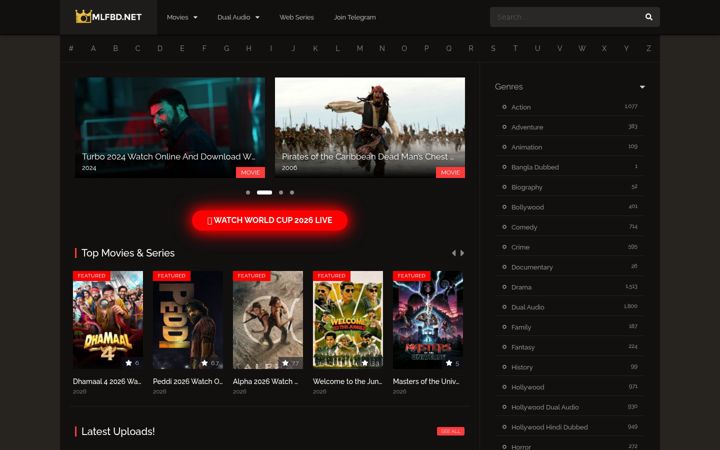Open the Dual Audio dropdown menu
Image resolution: width=720 pixels, height=450 pixels.
click(238, 17)
